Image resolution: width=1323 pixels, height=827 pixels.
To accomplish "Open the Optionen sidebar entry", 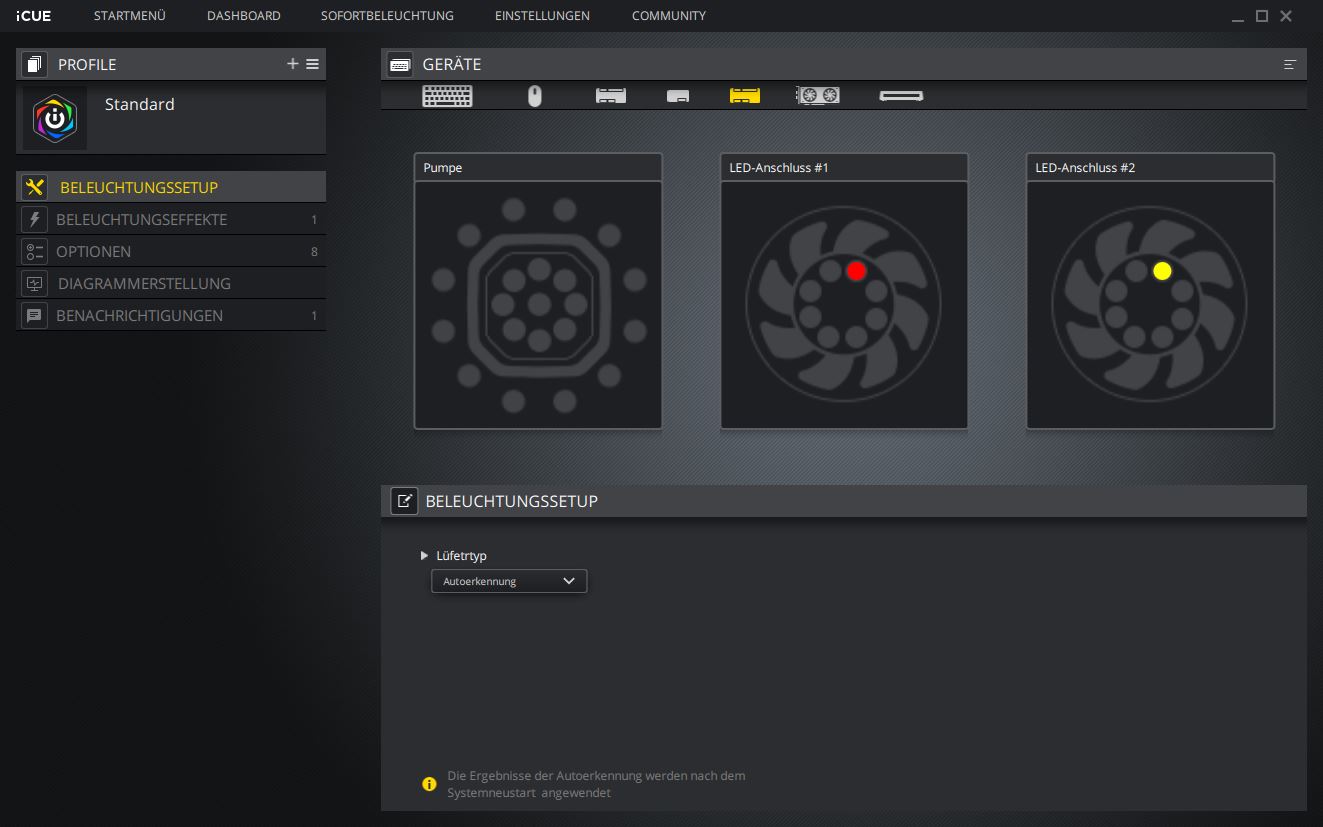I will (93, 252).
